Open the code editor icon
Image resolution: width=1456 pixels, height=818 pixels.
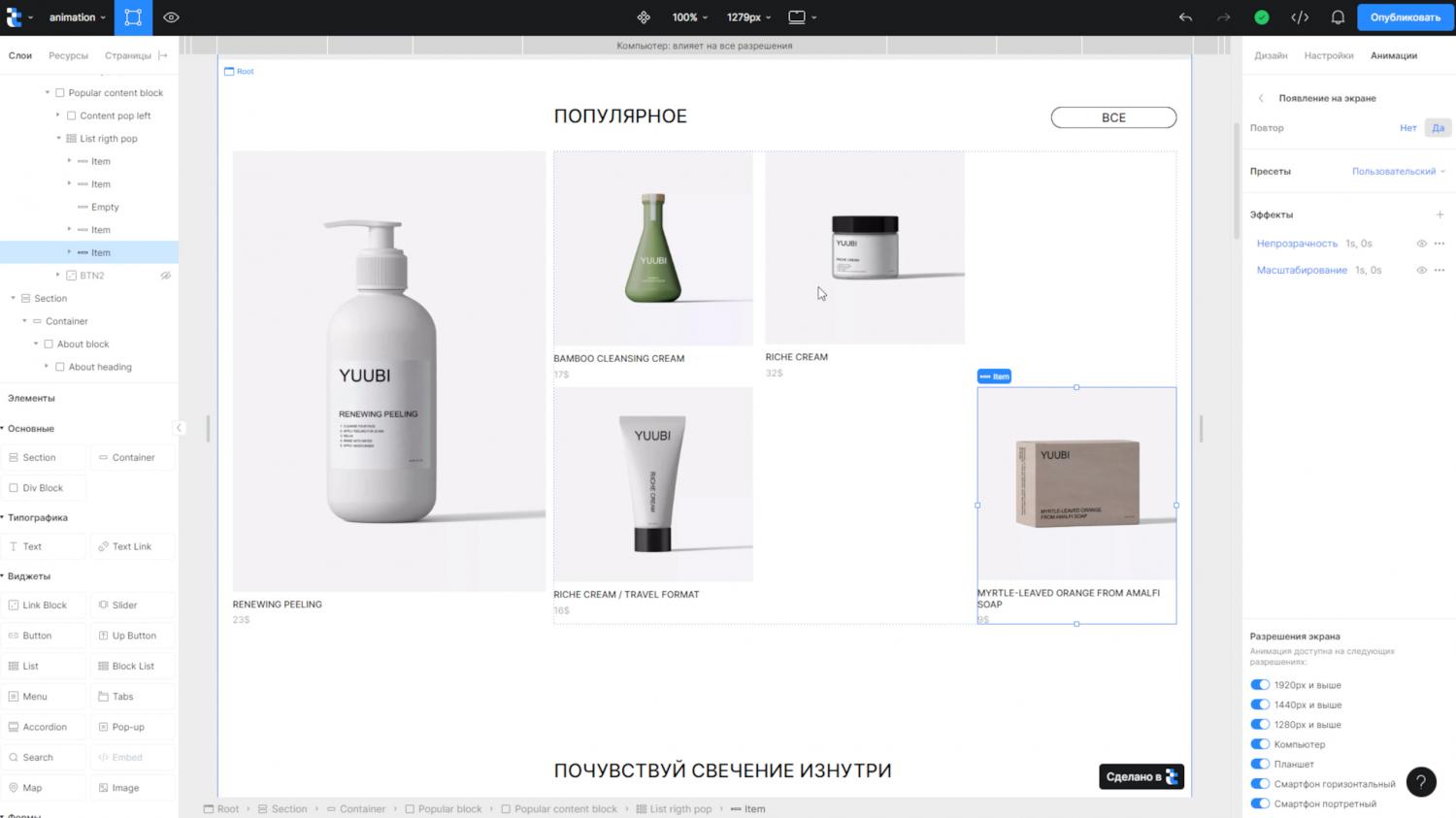tap(1300, 17)
